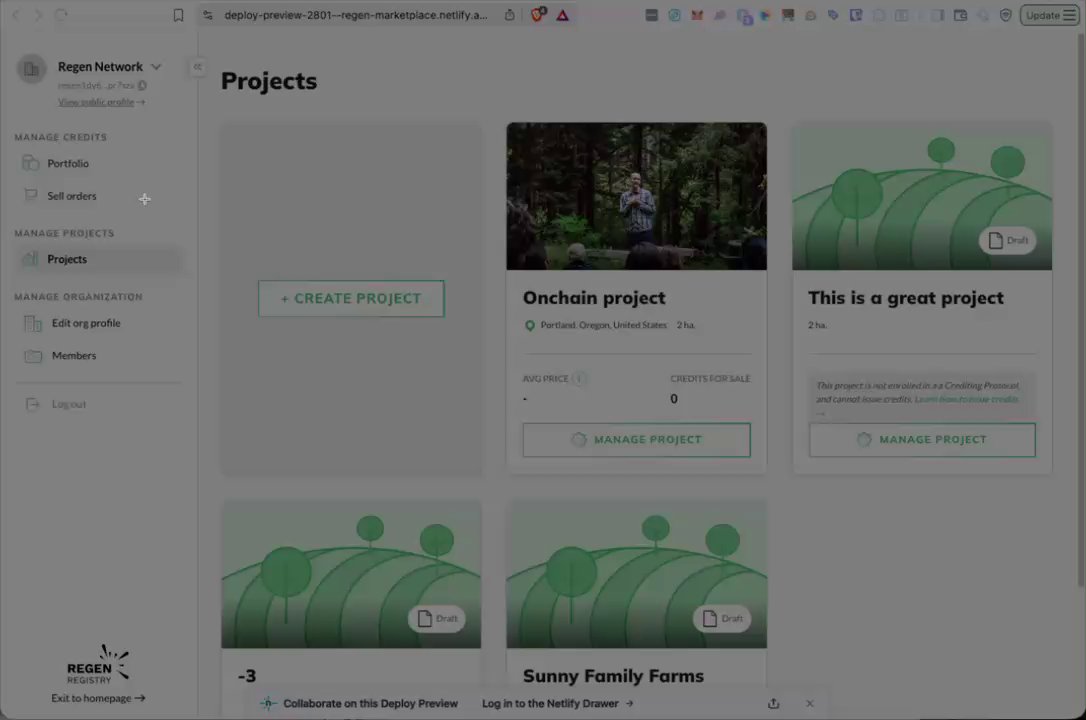Click the browser bookmark icon
The height and width of the screenshot is (720, 1086).
pyautogui.click(x=178, y=15)
